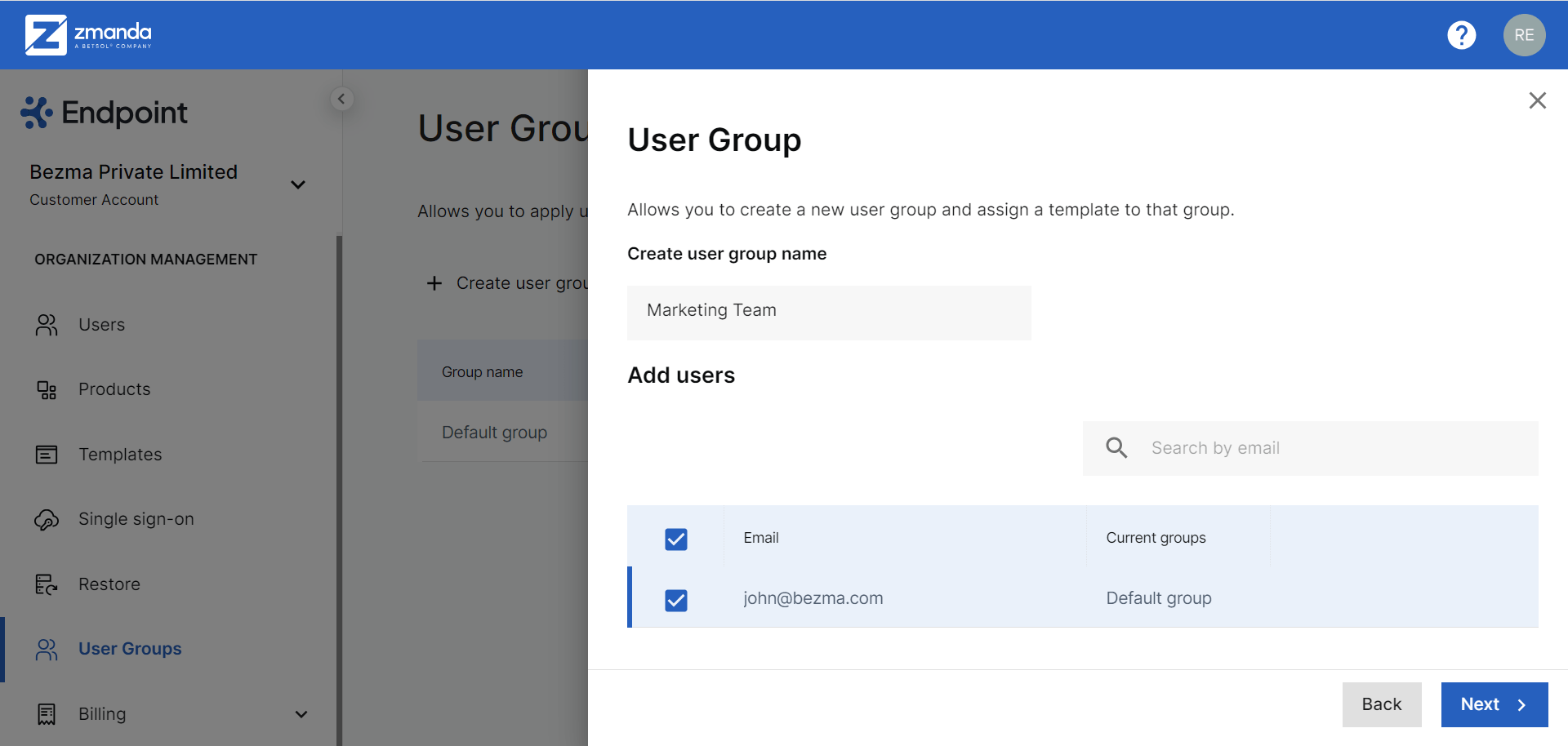Click the Zmanda logo in header
The height and width of the screenshot is (746, 1568).
point(88,35)
